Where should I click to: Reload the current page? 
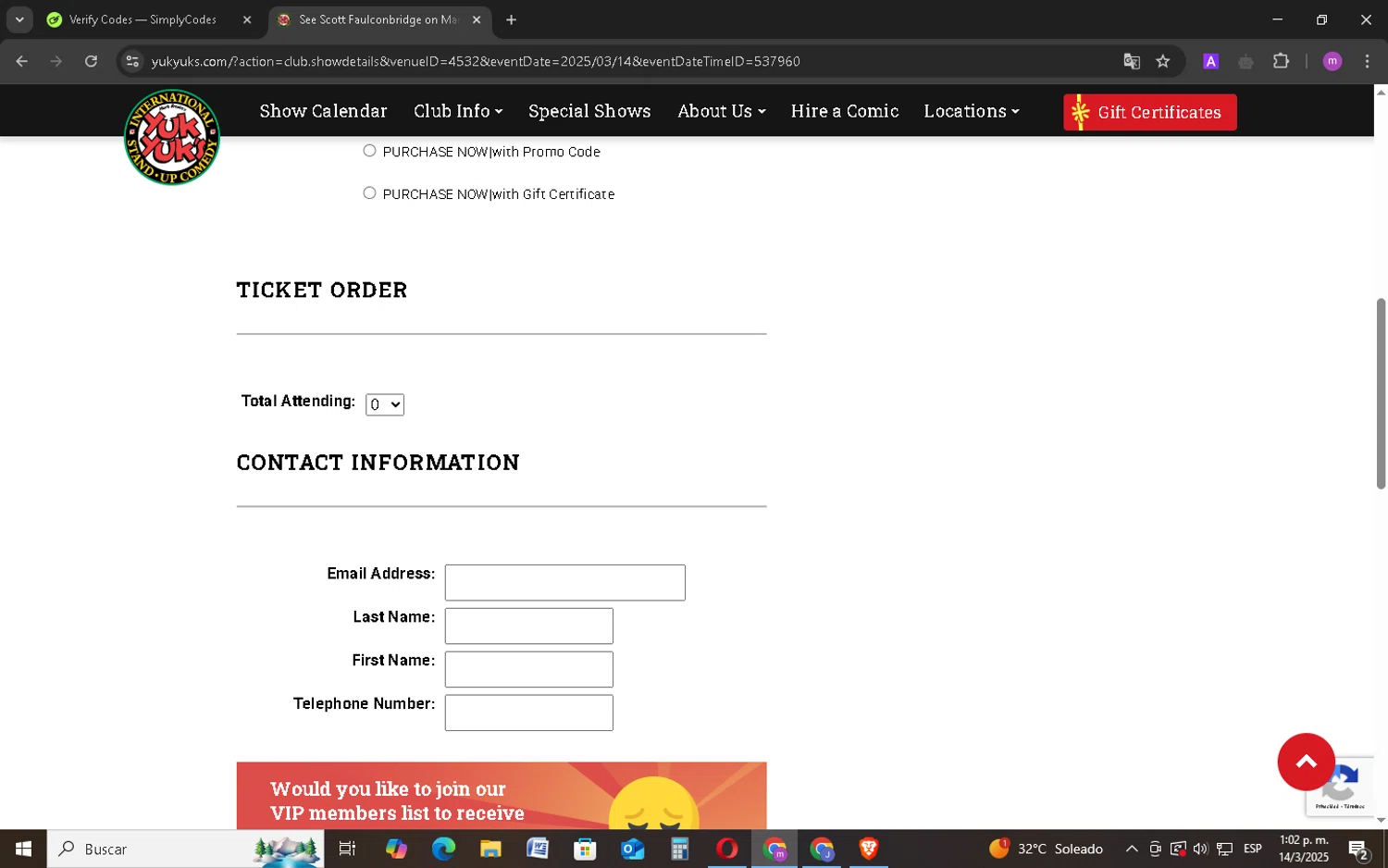[91, 61]
